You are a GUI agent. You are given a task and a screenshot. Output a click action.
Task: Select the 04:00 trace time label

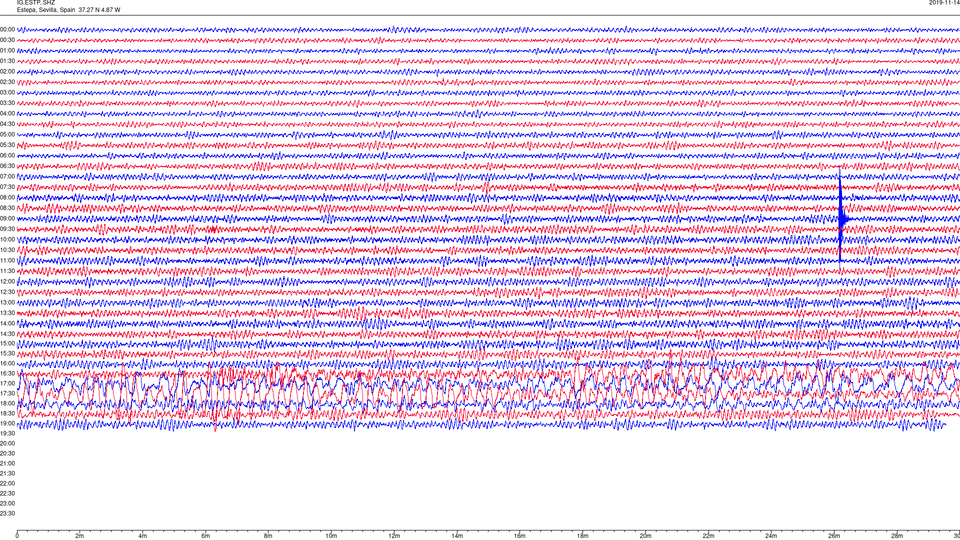[7, 113]
